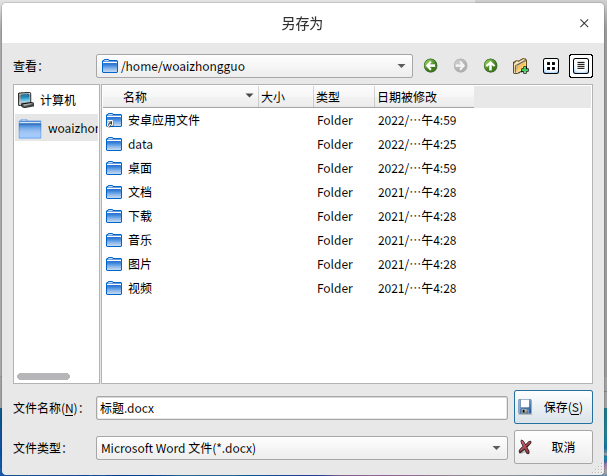Click the data folder name
607x476 pixels.
[140, 144]
